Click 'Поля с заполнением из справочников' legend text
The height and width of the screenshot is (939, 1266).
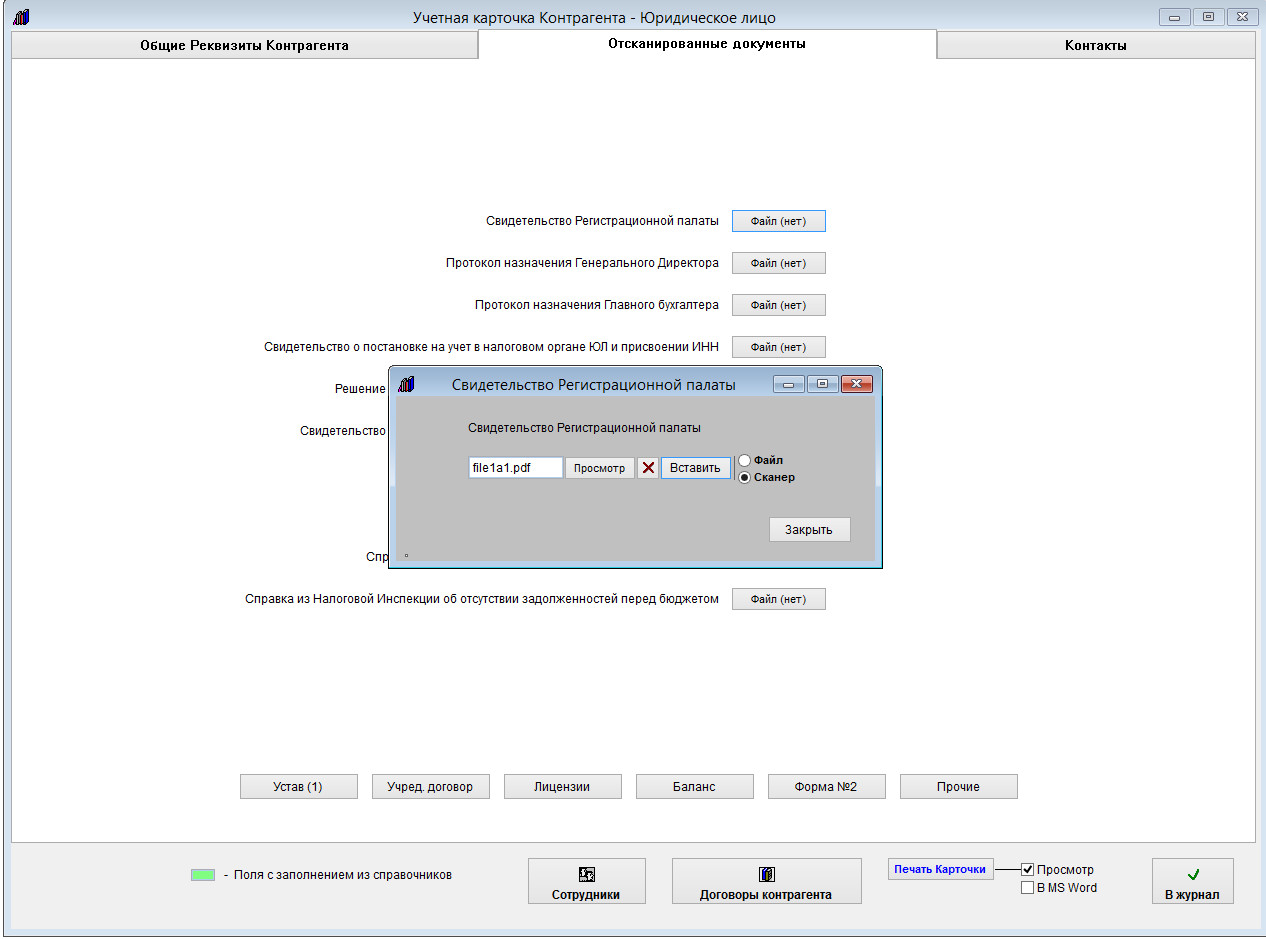pyautogui.click(x=343, y=875)
